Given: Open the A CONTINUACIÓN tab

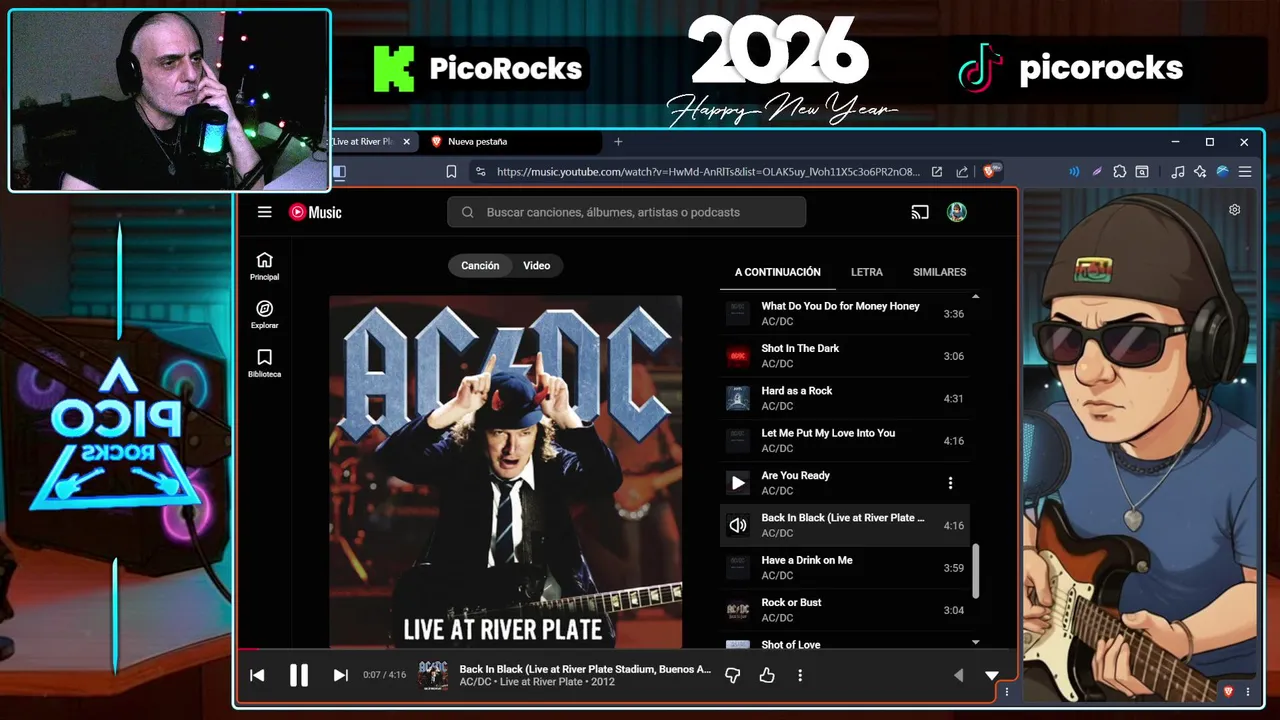Looking at the screenshot, I should (x=778, y=272).
